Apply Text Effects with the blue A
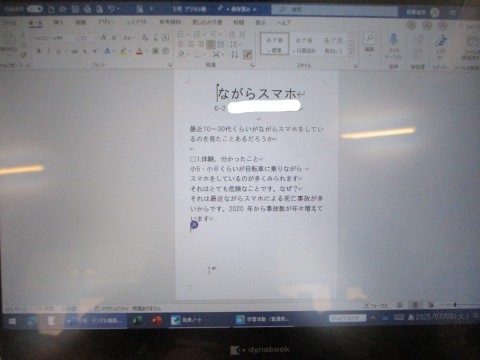This screenshot has height=360, width=480. tap(107, 51)
